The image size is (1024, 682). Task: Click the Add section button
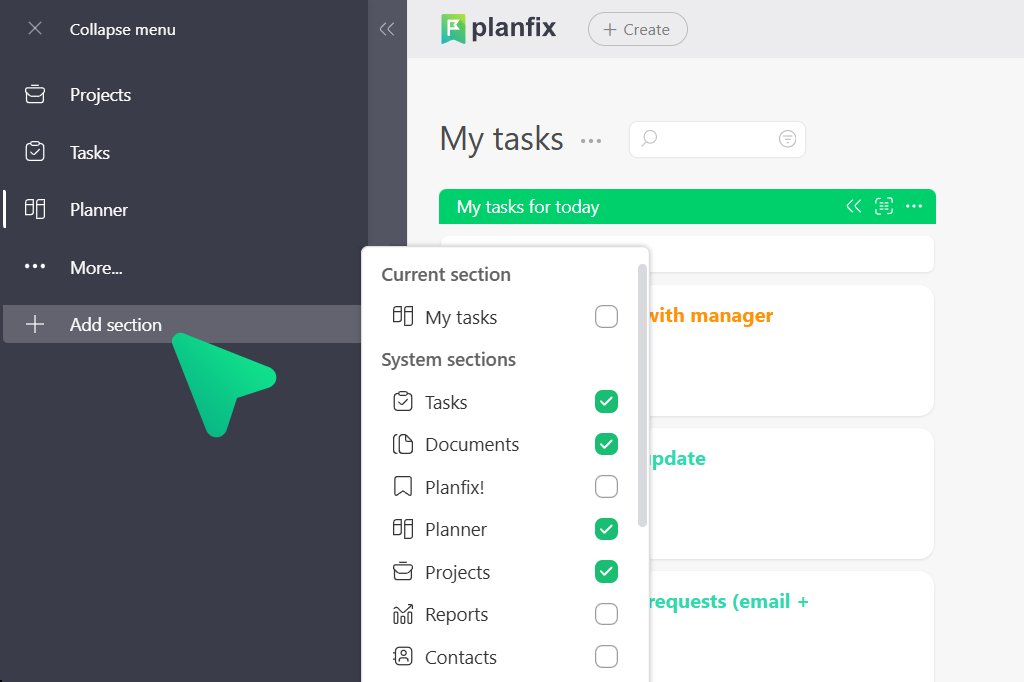[115, 324]
